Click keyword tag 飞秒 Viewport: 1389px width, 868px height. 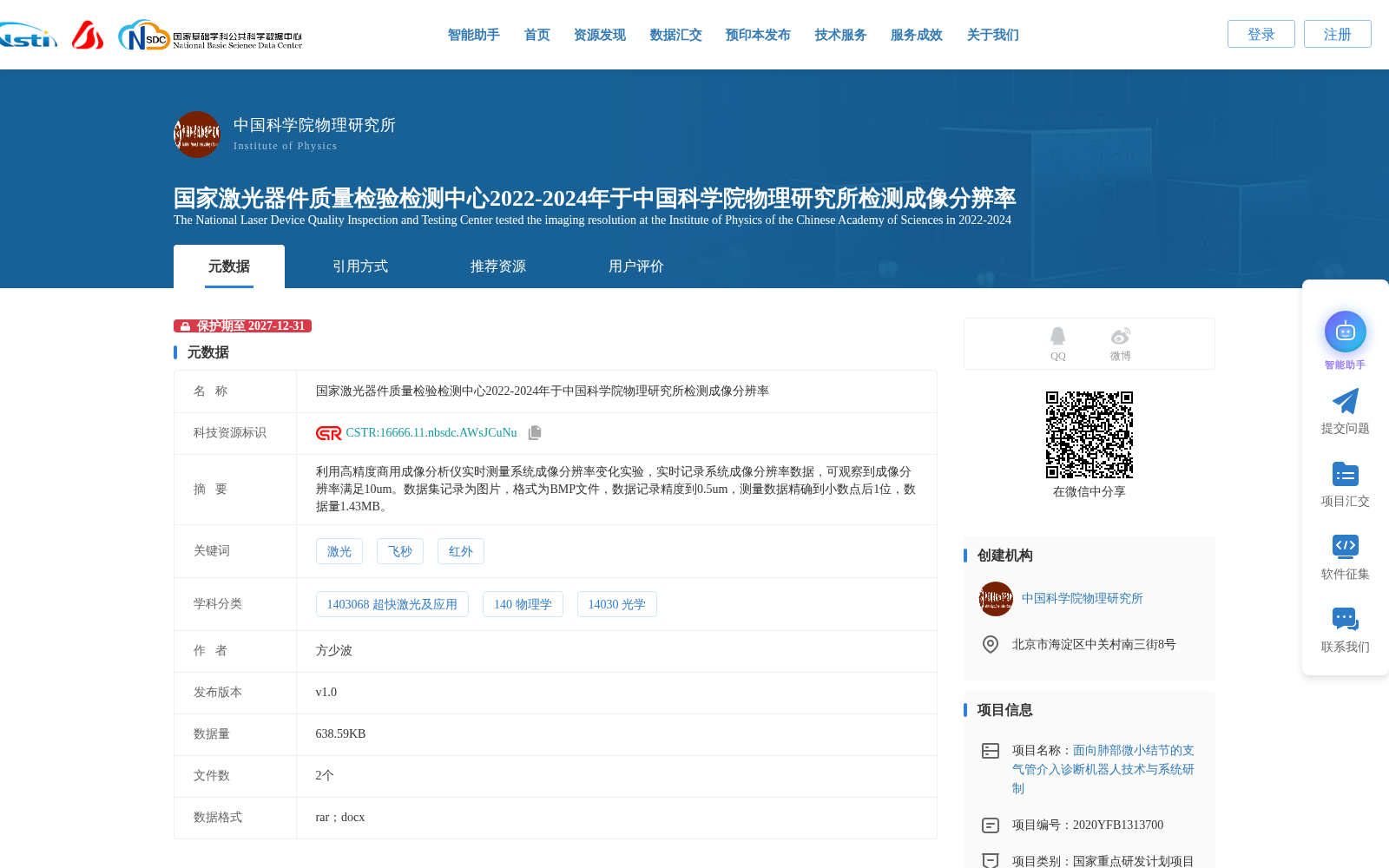400,551
